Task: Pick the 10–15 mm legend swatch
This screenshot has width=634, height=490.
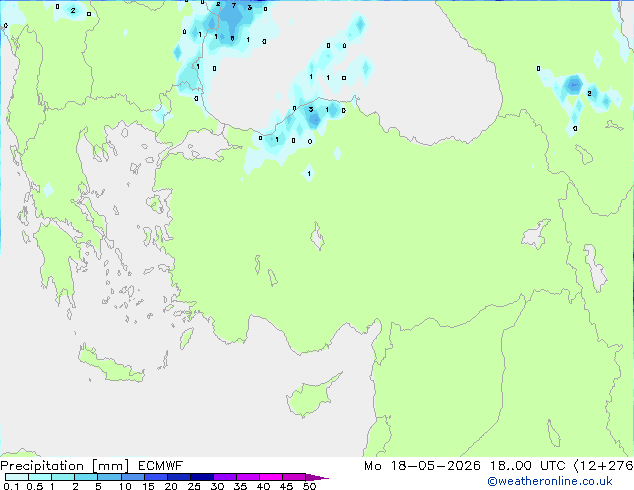Action: click(x=133, y=477)
